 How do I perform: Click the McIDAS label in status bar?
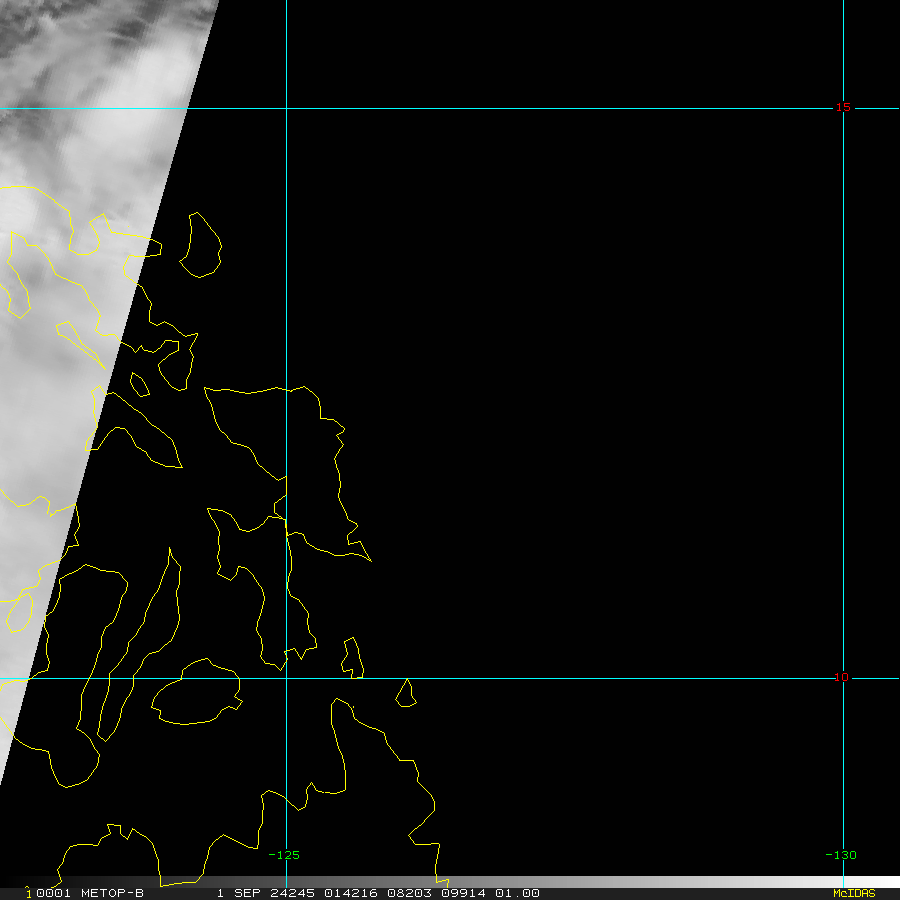pos(854,893)
